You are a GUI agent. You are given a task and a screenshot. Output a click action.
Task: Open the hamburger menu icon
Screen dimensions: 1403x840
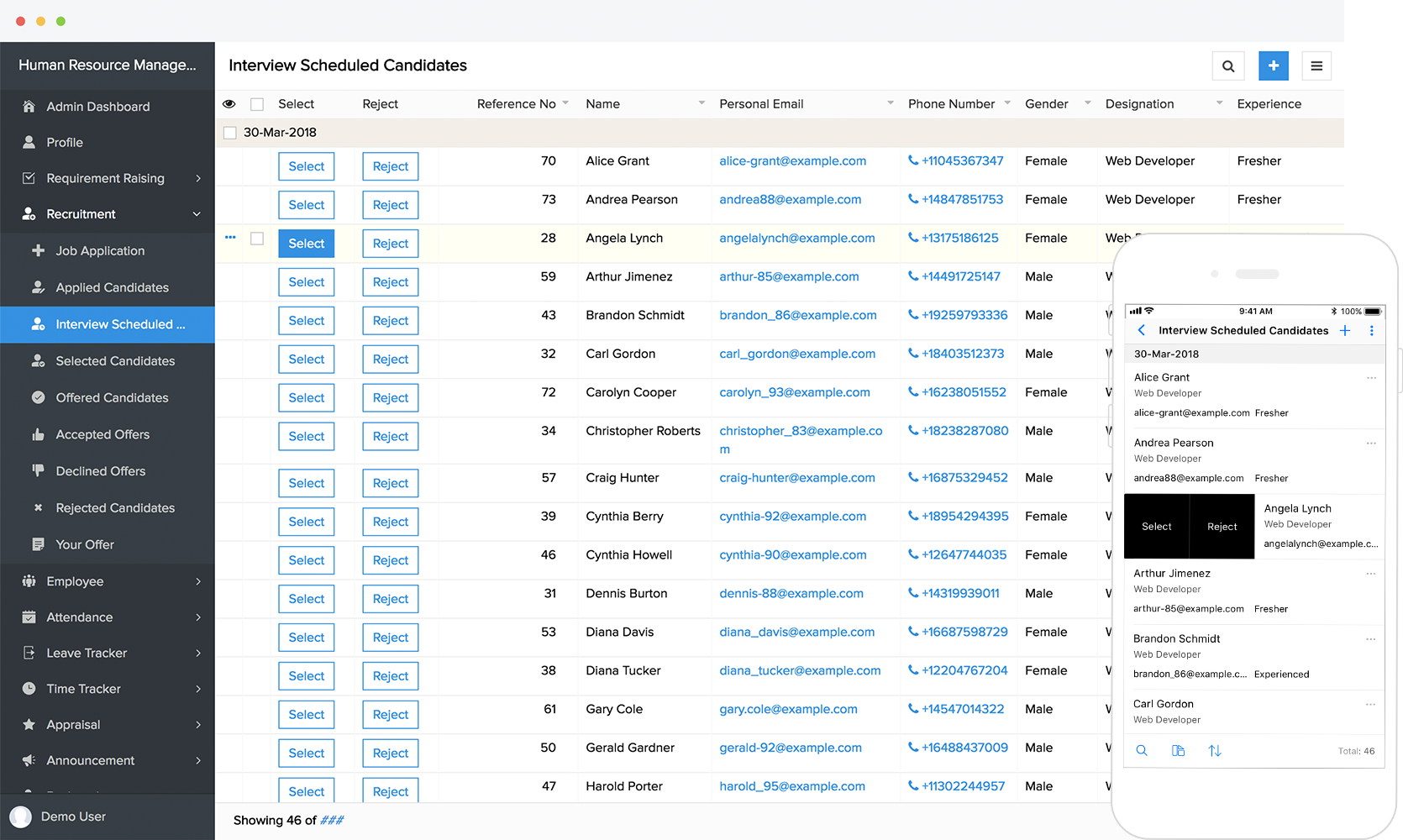(x=1316, y=66)
